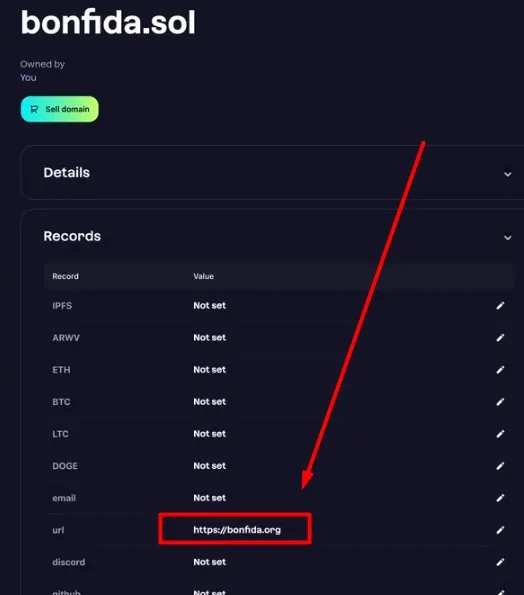Viewport: 524px width, 595px height.
Task: Click the bonfida.sol domain title
Action: pos(108,23)
